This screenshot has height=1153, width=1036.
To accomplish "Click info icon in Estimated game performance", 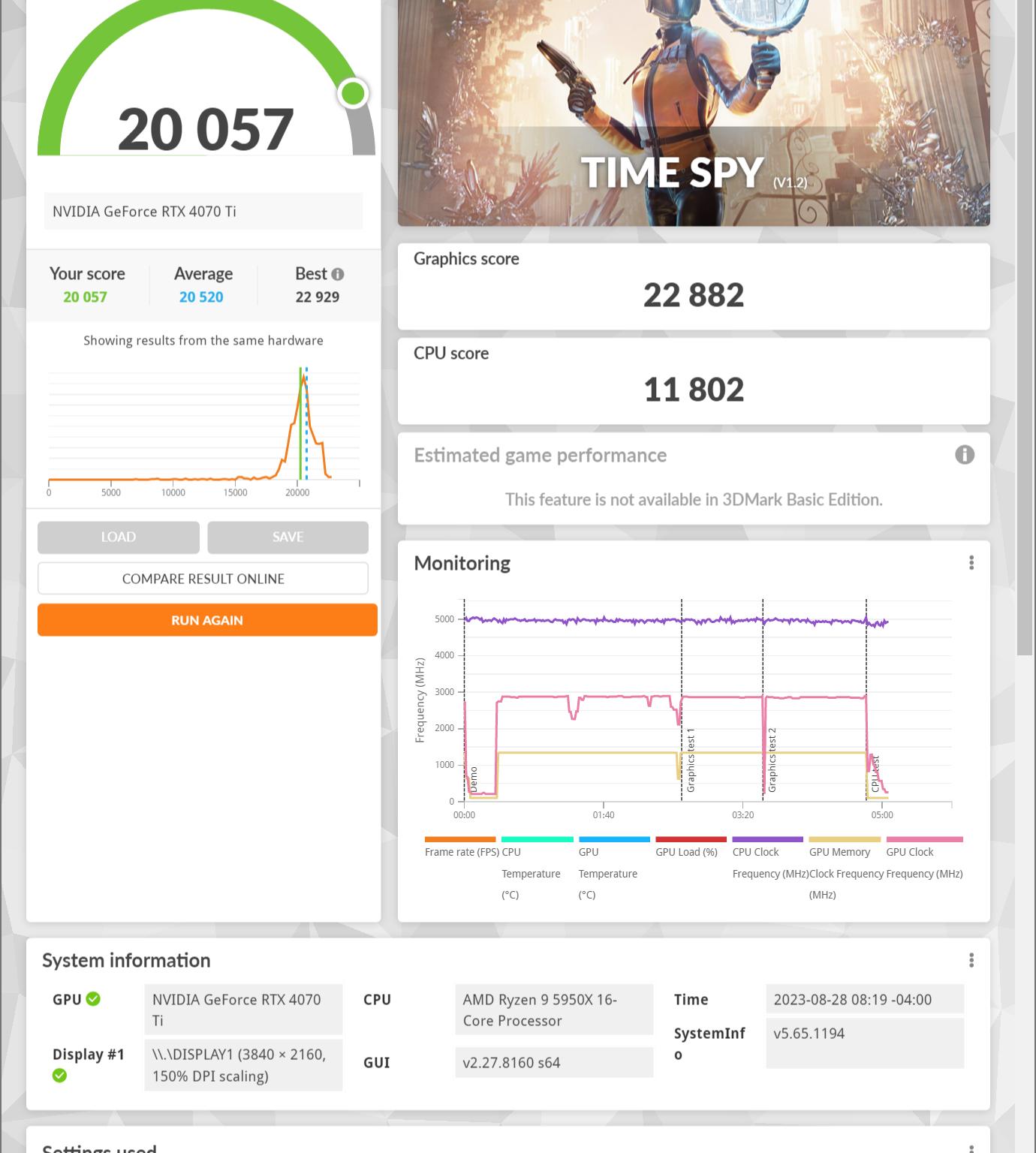I will [964, 455].
